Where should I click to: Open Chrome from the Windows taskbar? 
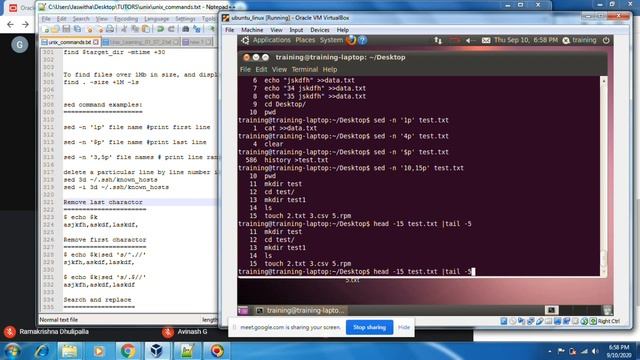[128, 351]
